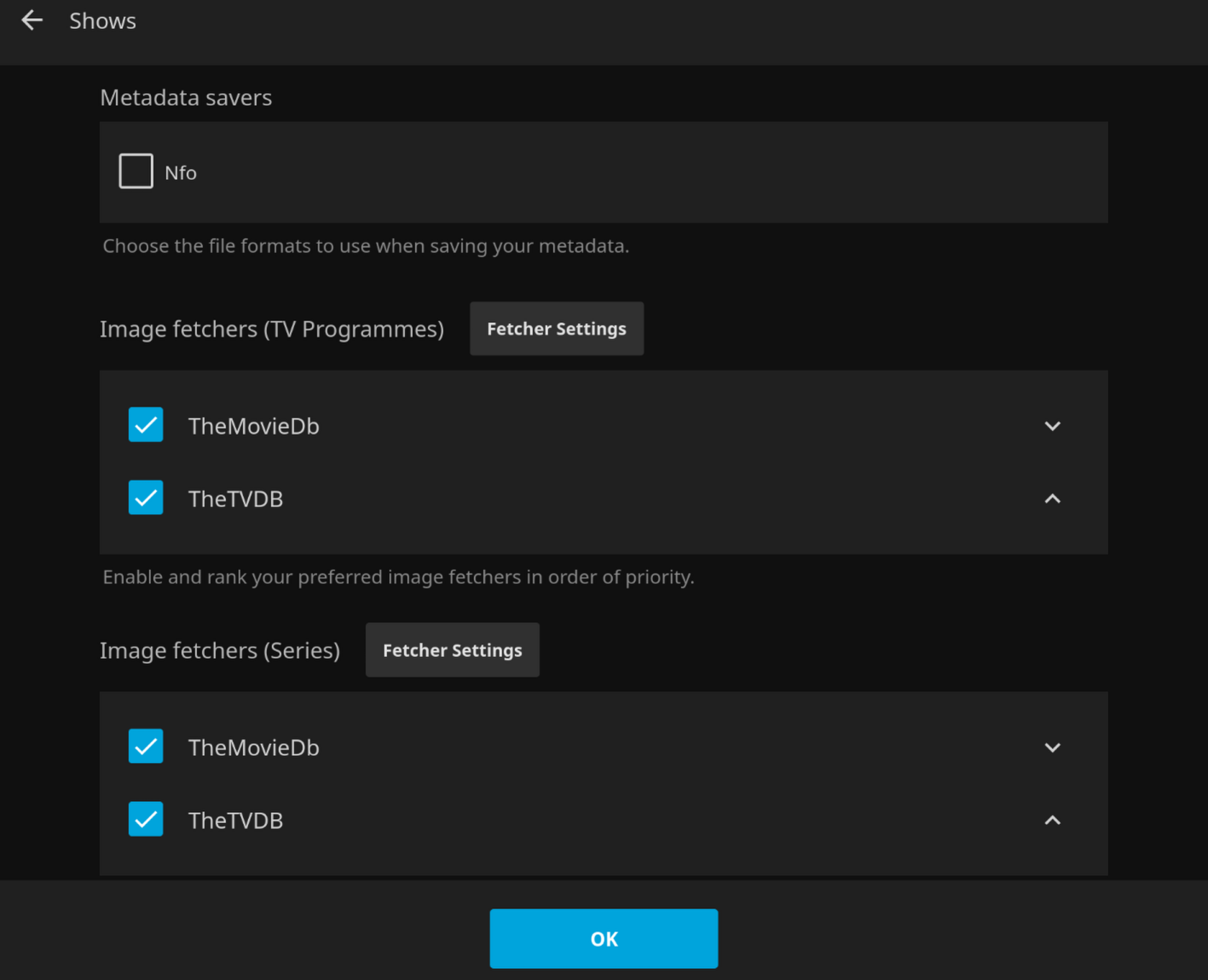Click the Nfo label text
Screen dimensions: 1208x980
[181, 173]
